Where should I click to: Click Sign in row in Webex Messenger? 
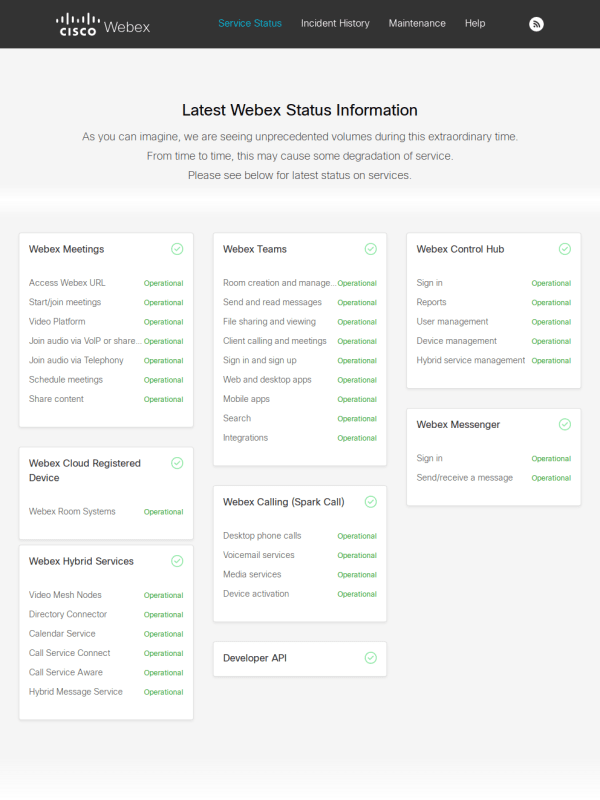point(494,458)
